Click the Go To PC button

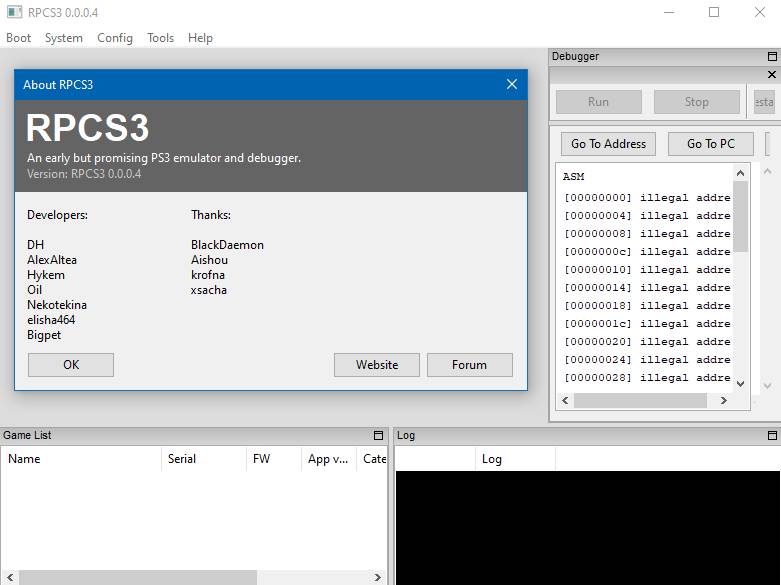(x=711, y=144)
